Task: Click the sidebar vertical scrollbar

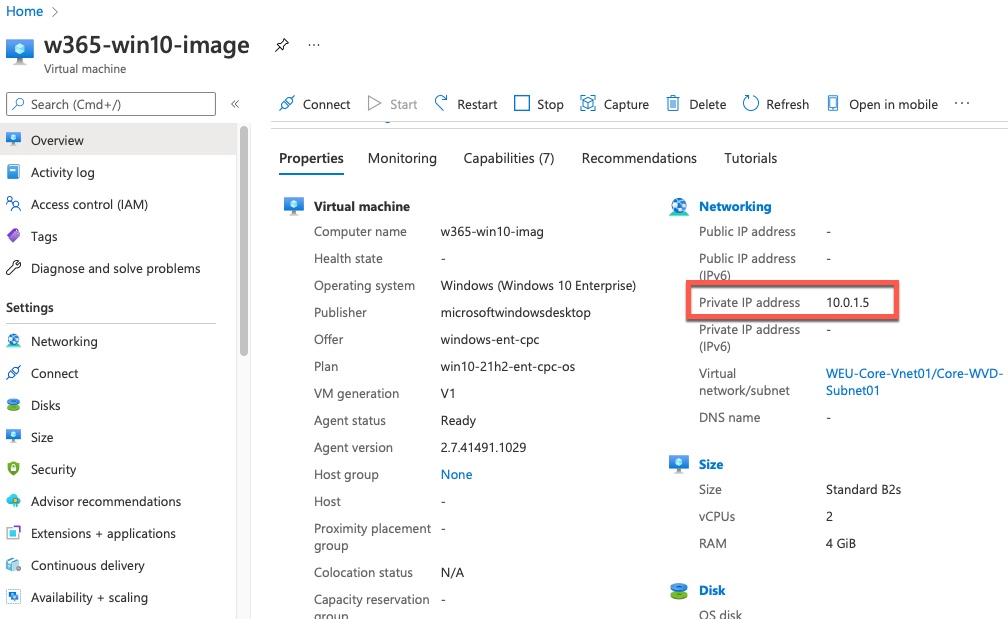Action: (x=244, y=241)
